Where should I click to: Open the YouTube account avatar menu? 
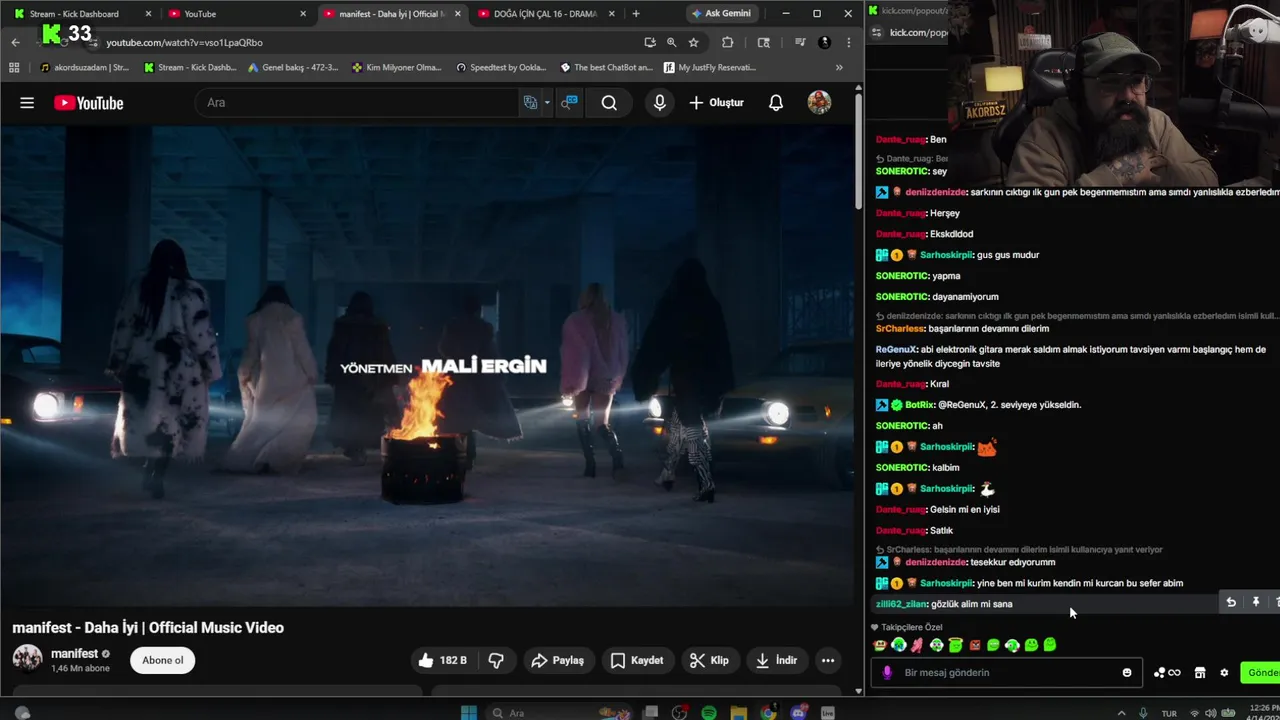pos(819,103)
